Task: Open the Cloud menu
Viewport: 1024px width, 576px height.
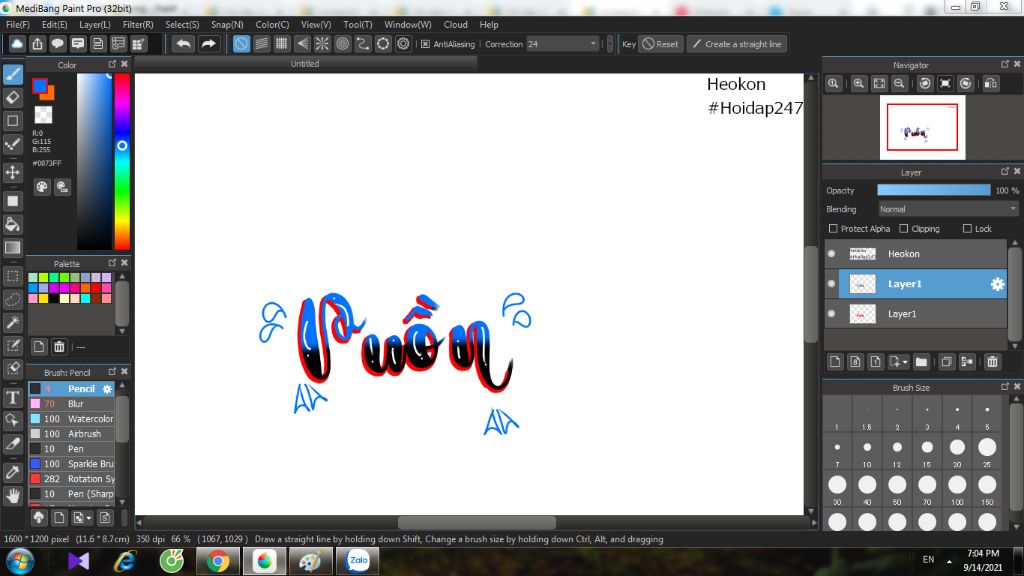Action: coord(455,24)
